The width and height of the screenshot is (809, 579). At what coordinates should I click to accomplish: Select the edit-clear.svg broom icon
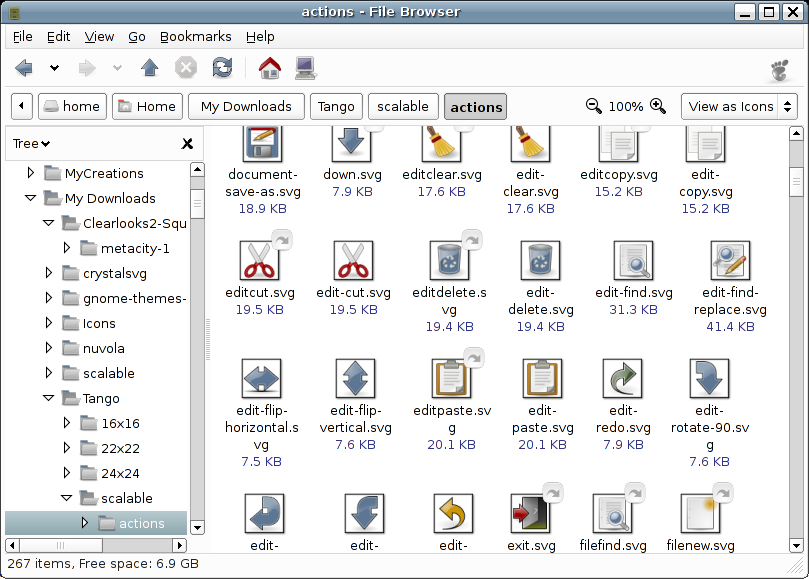pos(530,142)
